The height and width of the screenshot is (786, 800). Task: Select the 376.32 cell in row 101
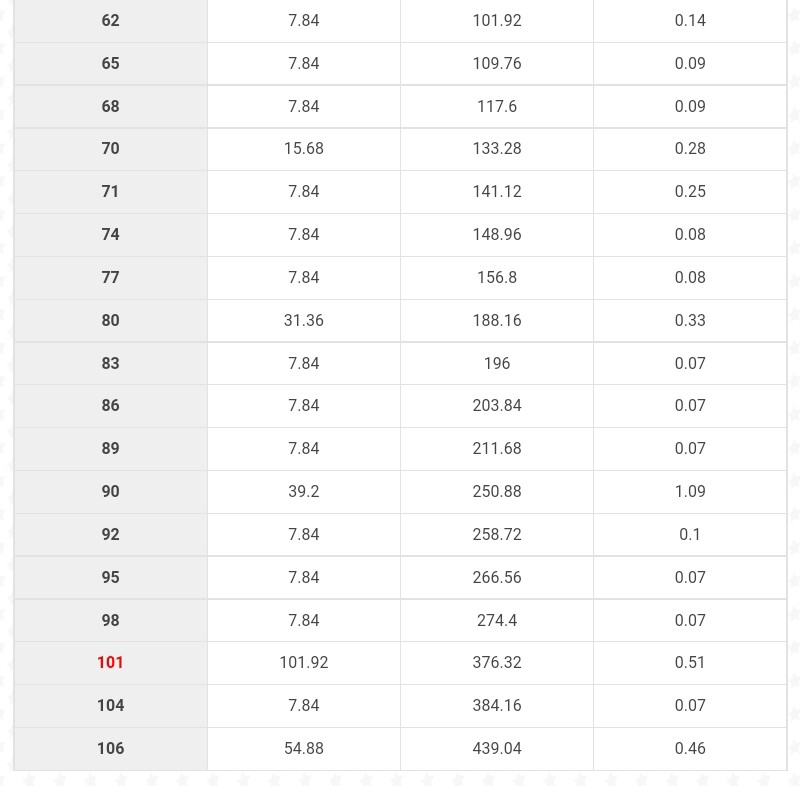(x=497, y=662)
